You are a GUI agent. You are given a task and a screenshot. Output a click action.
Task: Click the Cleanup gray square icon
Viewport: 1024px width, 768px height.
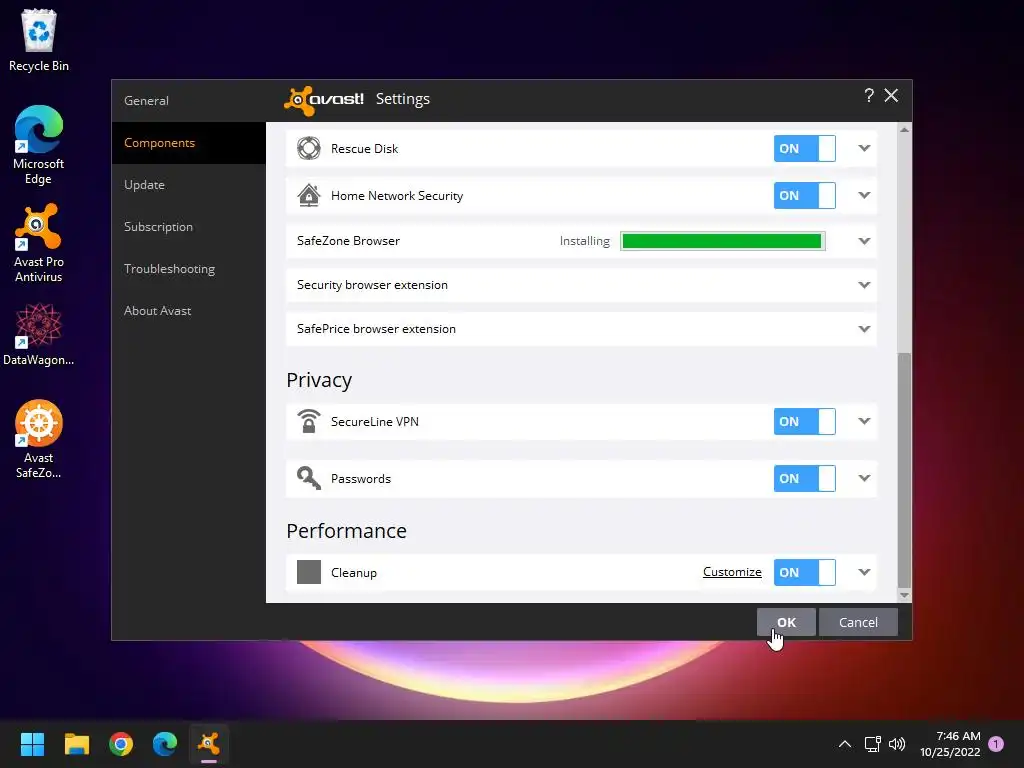(x=309, y=572)
